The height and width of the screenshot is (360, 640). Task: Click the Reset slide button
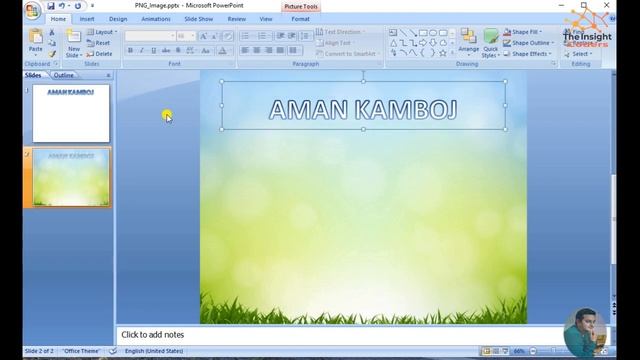[x=98, y=43]
